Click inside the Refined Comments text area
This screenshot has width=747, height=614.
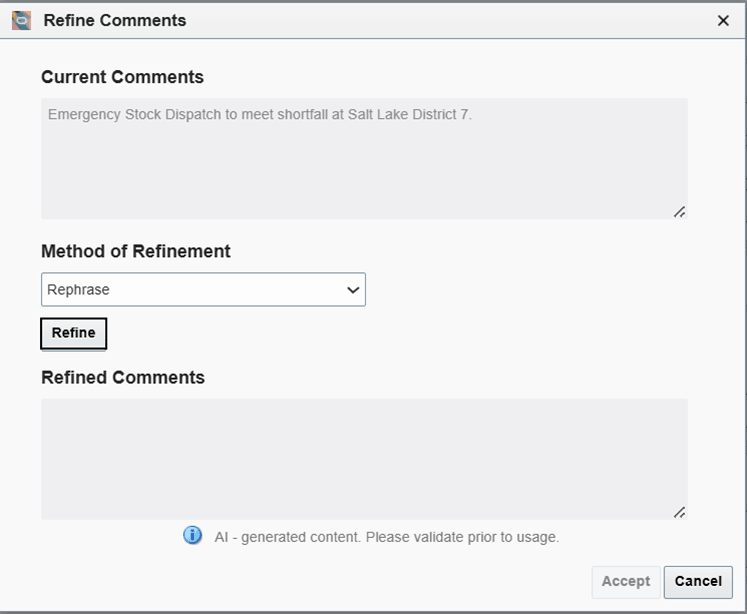[364, 459]
